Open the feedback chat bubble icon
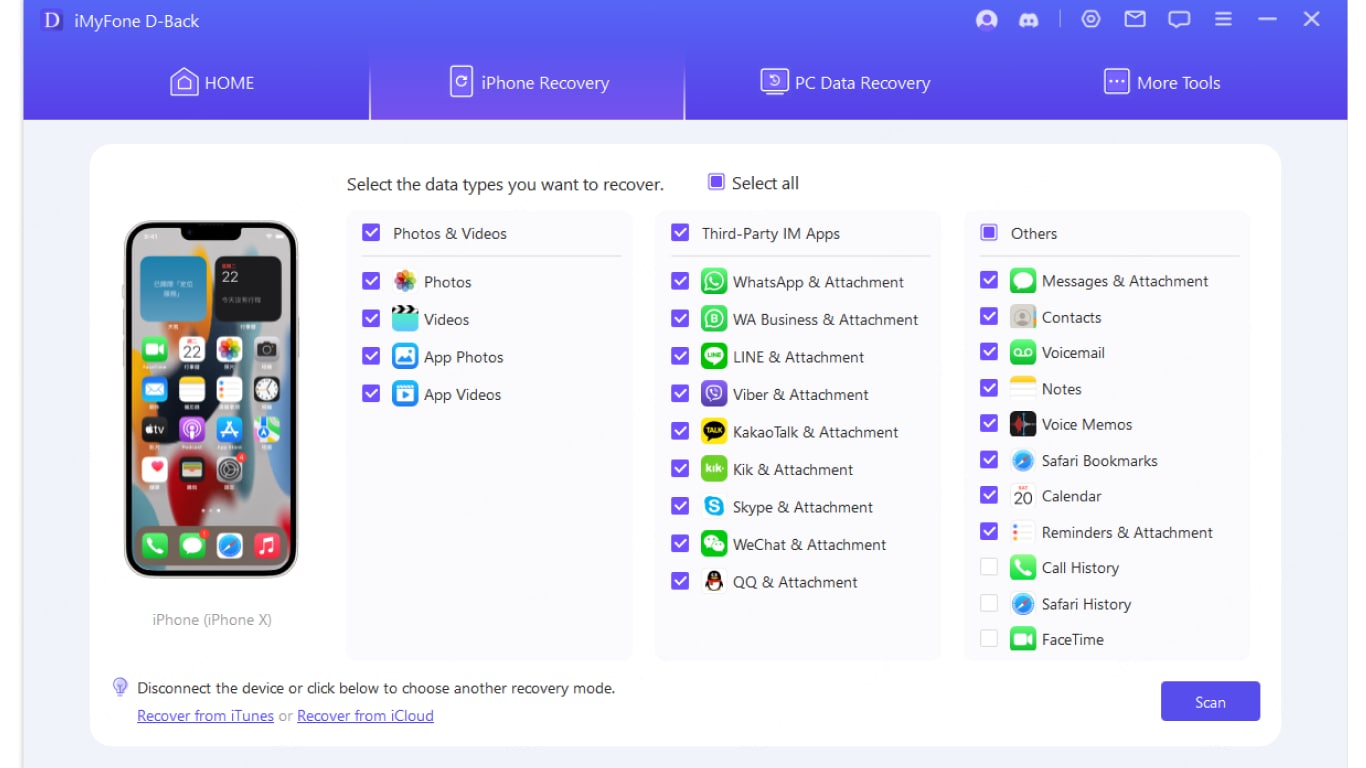The height and width of the screenshot is (768, 1366). [x=1179, y=19]
